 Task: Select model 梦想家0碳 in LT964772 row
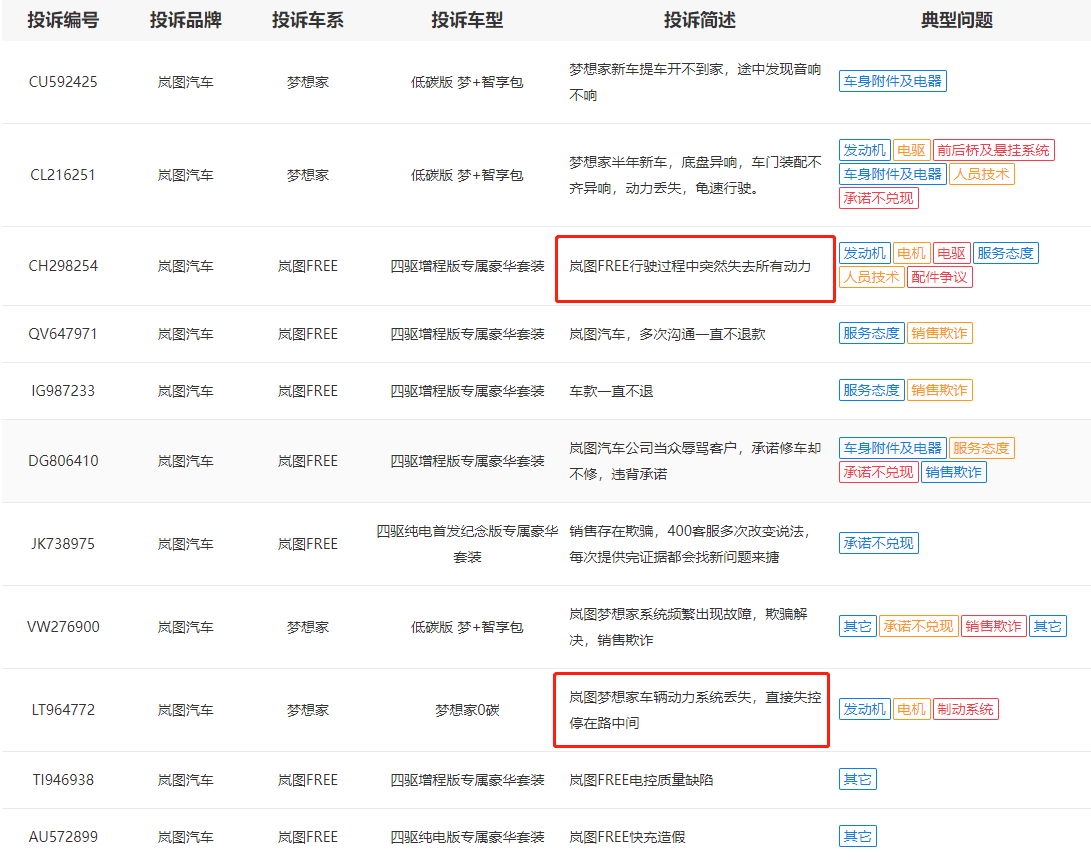[467, 710]
